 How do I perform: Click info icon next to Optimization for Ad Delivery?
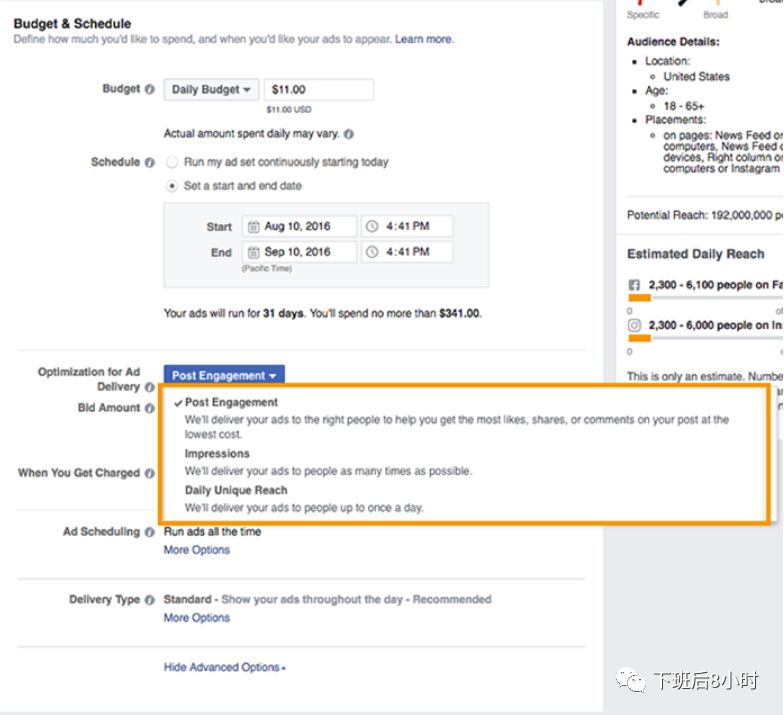coord(150,387)
